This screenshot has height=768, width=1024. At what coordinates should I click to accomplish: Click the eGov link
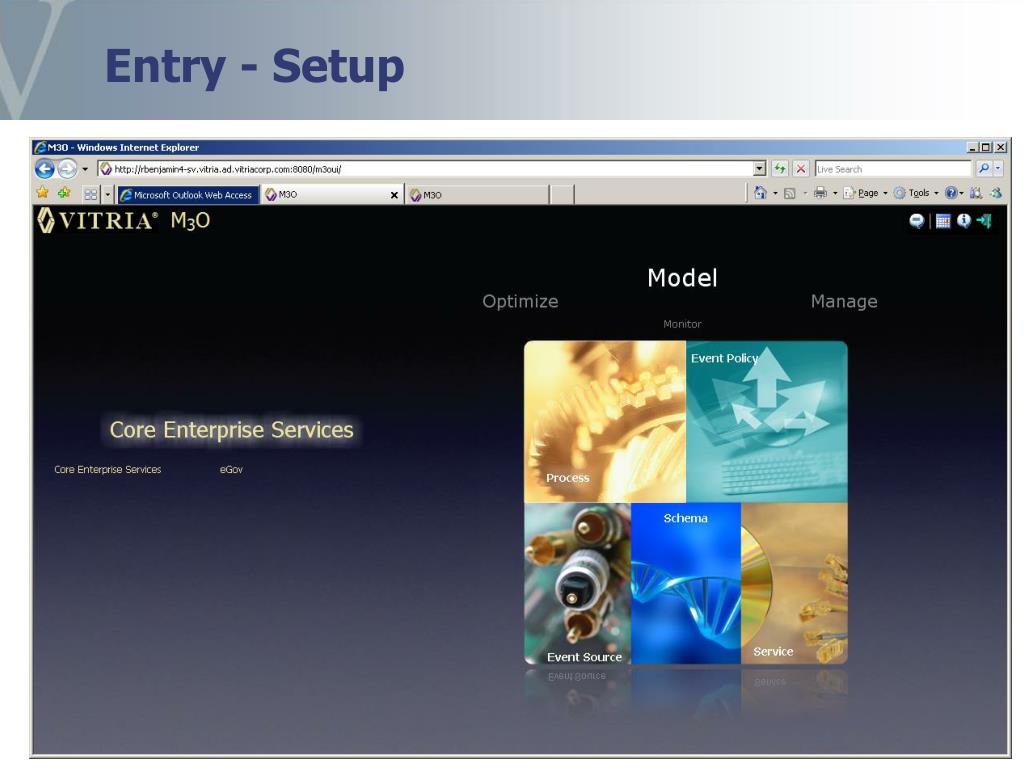(231, 470)
